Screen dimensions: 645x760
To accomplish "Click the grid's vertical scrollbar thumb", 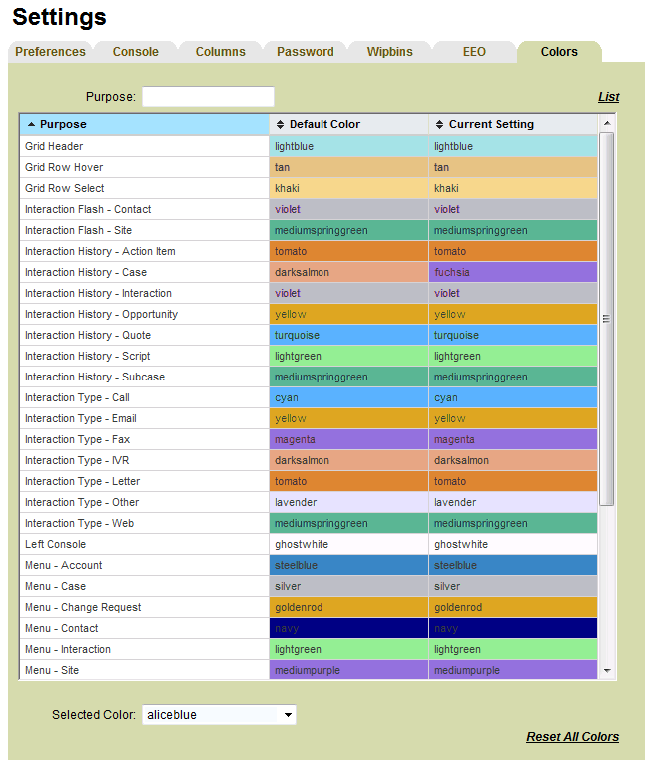I will click(607, 319).
